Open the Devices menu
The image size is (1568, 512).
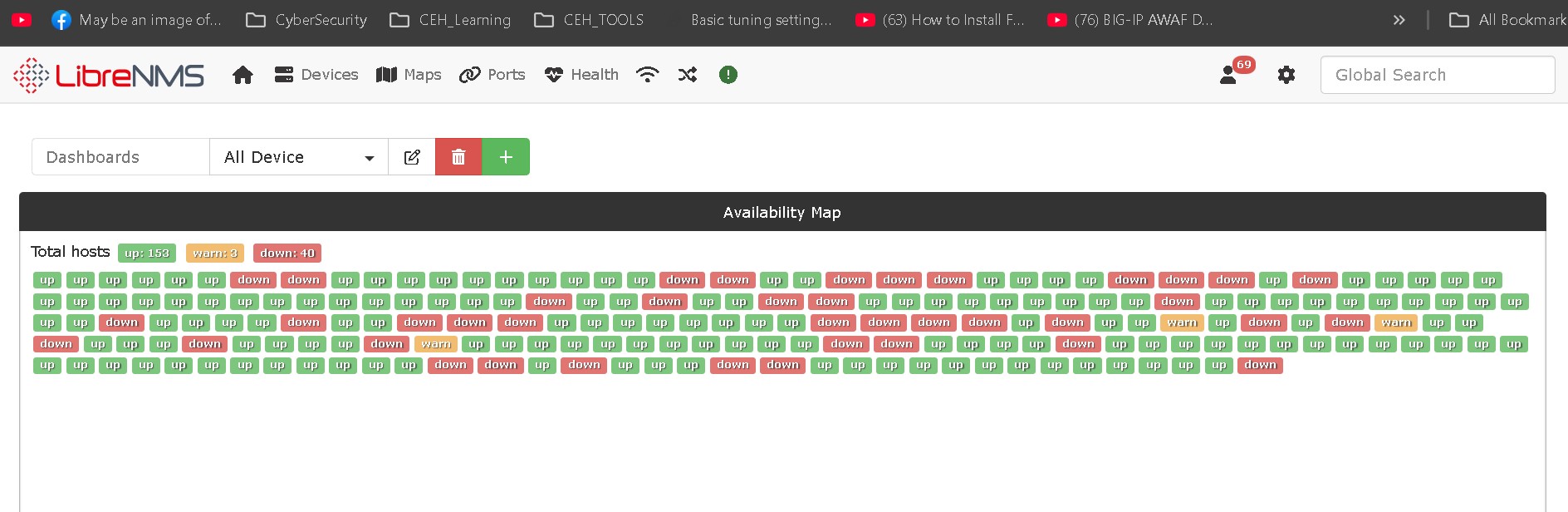[x=316, y=75]
